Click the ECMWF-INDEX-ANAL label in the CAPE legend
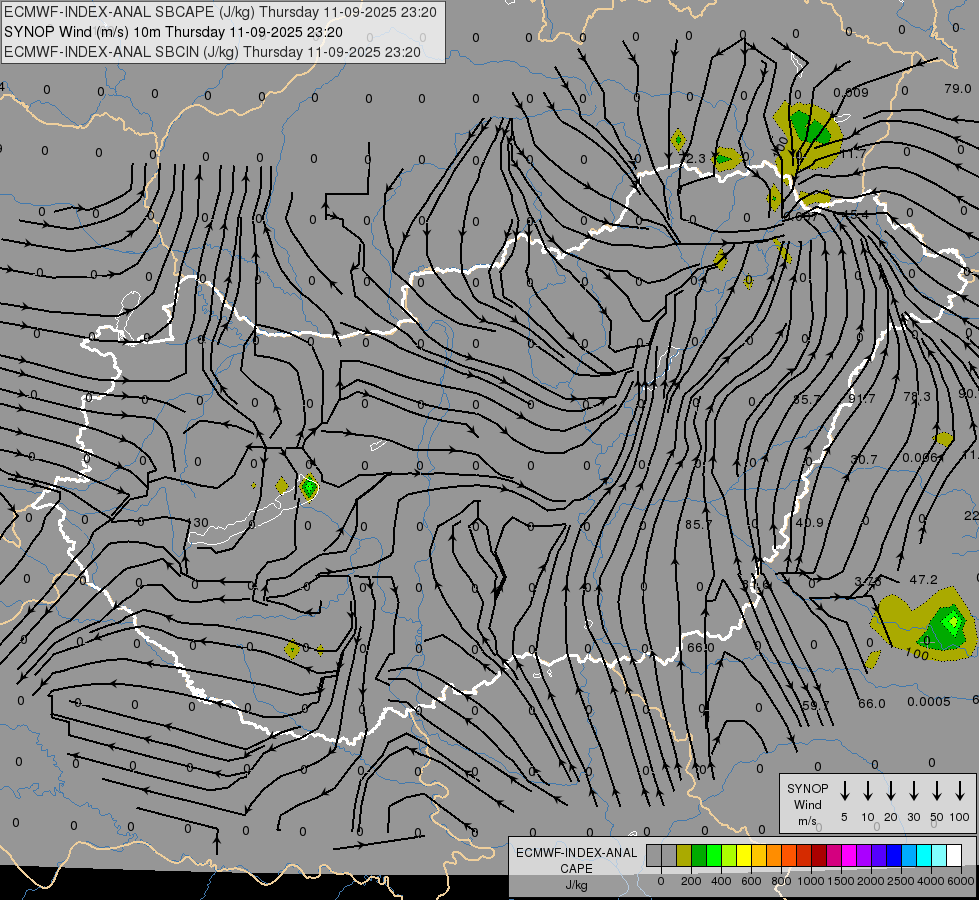Image resolution: width=979 pixels, height=900 pixels. [x=576, y=853]
